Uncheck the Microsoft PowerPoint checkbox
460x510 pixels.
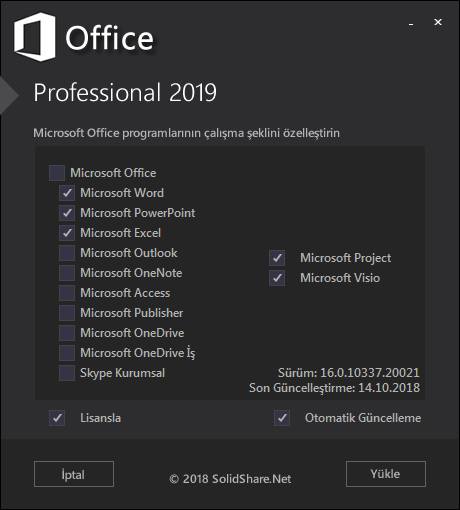(67, 213)
